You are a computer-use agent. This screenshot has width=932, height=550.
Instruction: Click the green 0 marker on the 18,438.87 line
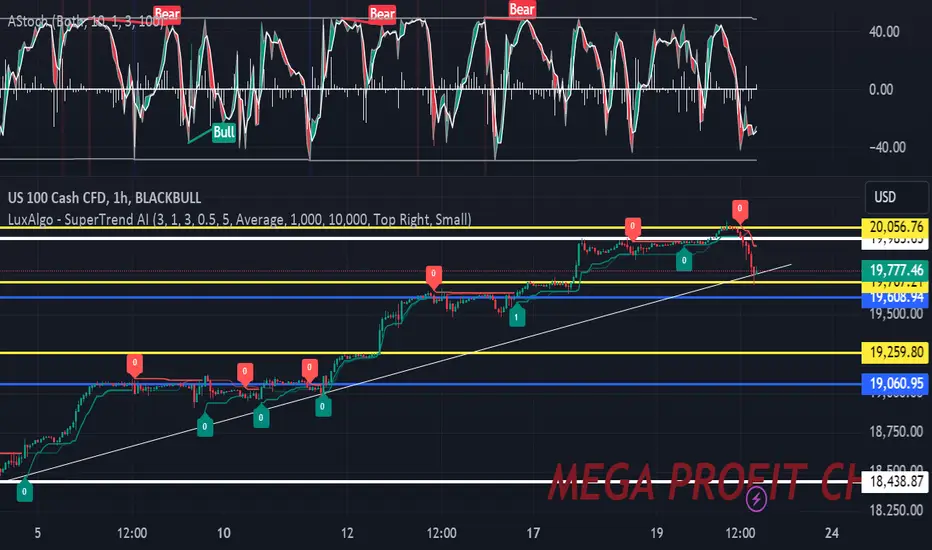pos(24,491)
